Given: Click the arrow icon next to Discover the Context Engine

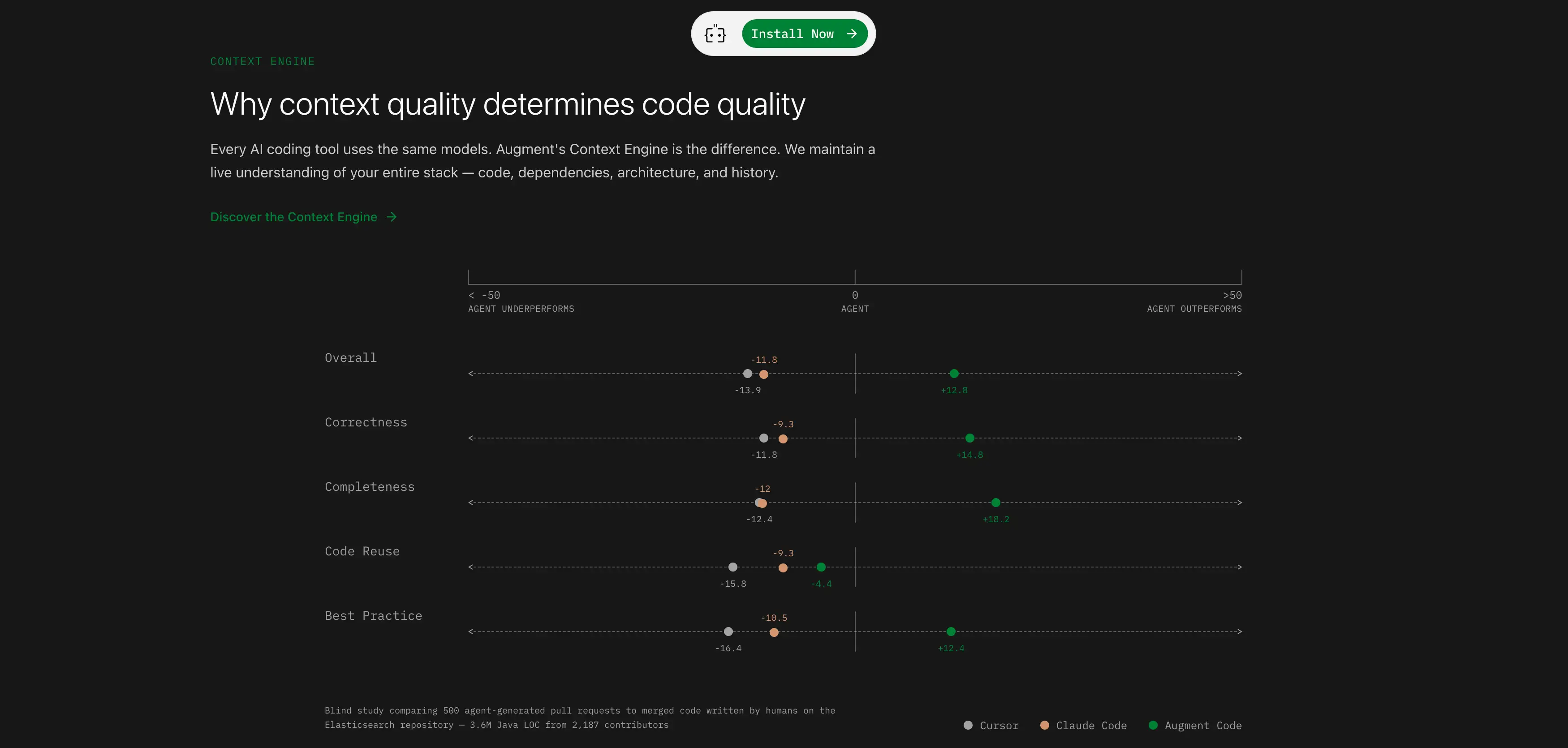Looking at the screenshot, I should coord(390,217).
